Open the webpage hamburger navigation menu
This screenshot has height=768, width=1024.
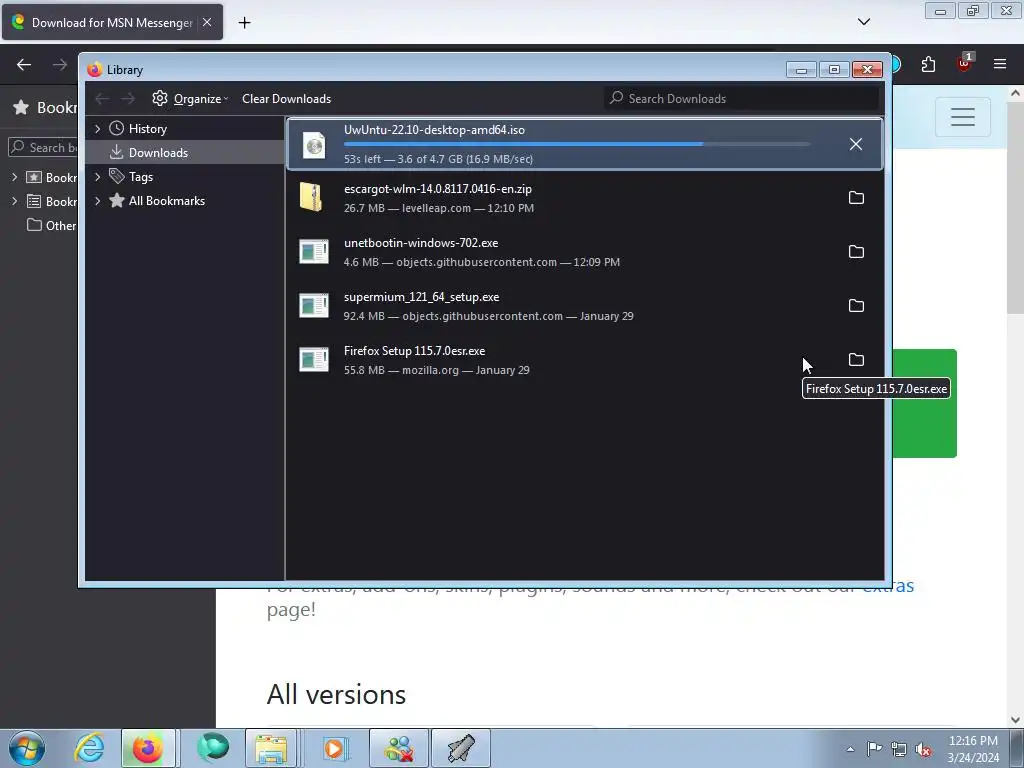(963, 117)
